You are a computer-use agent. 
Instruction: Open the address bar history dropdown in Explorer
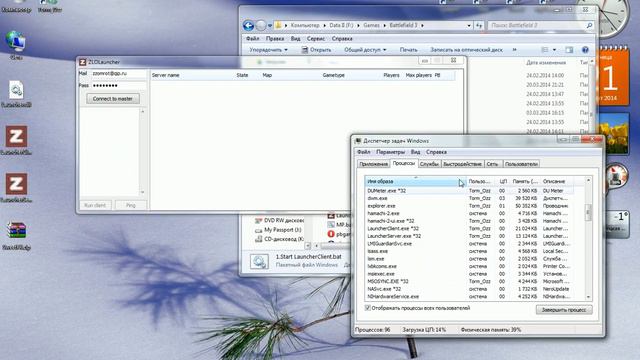[469, 25]
